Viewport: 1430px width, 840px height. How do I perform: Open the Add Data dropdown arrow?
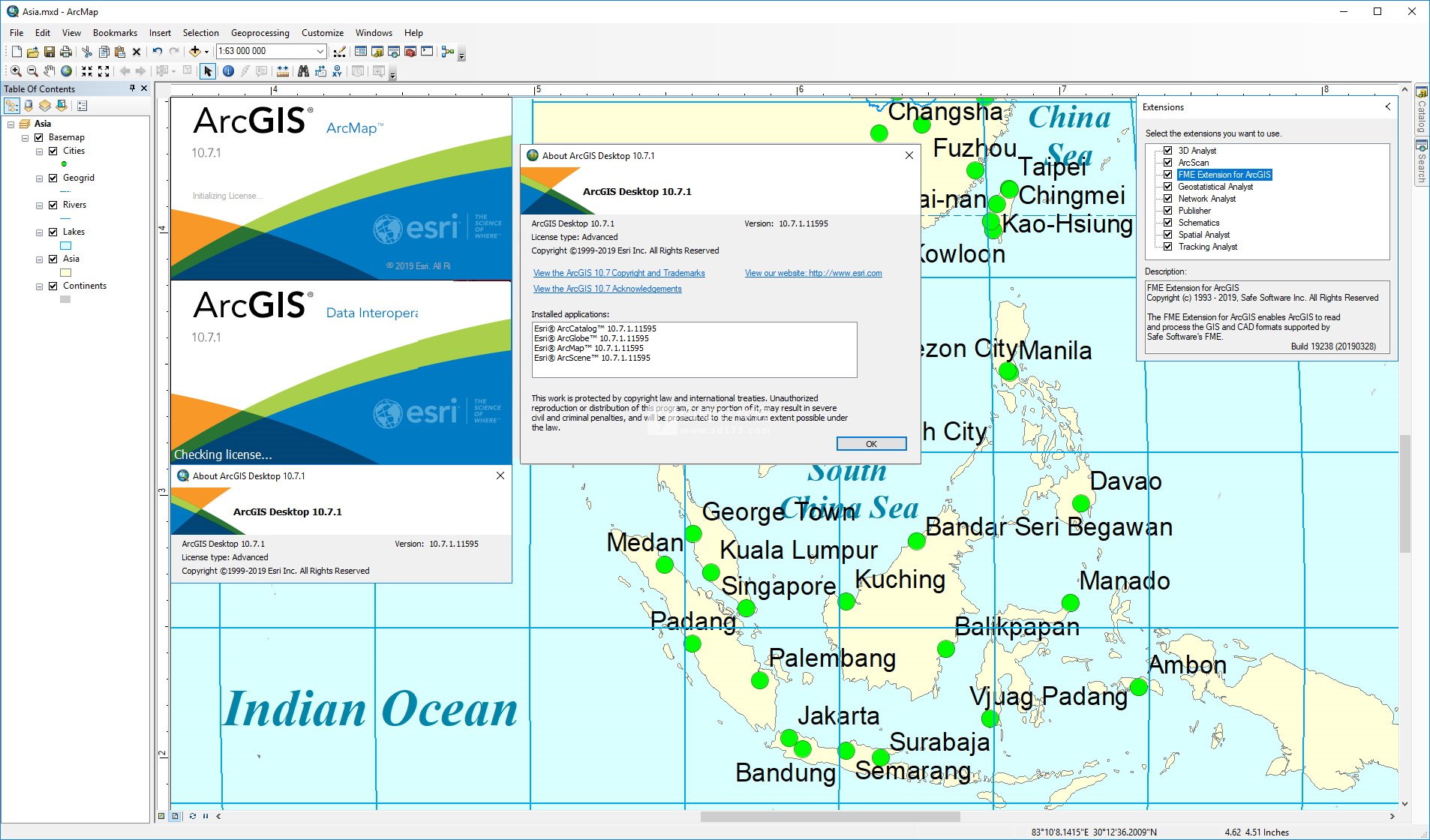click(207, 52)
